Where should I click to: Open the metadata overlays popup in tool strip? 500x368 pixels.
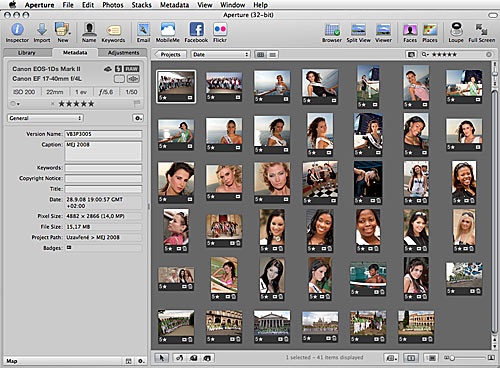(391, 358)
